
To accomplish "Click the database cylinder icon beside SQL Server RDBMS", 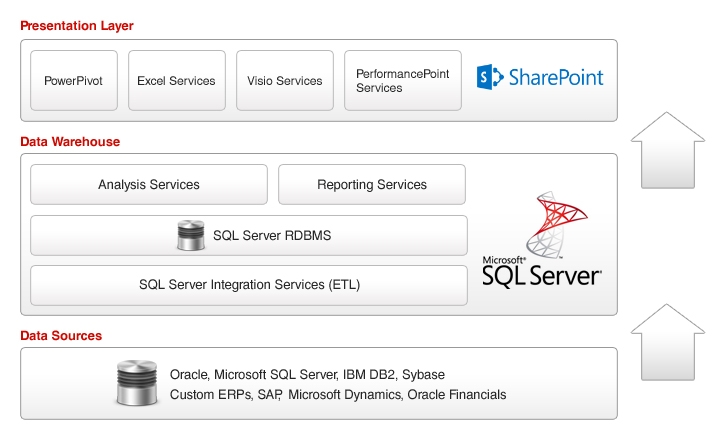I will coord(190,235).
